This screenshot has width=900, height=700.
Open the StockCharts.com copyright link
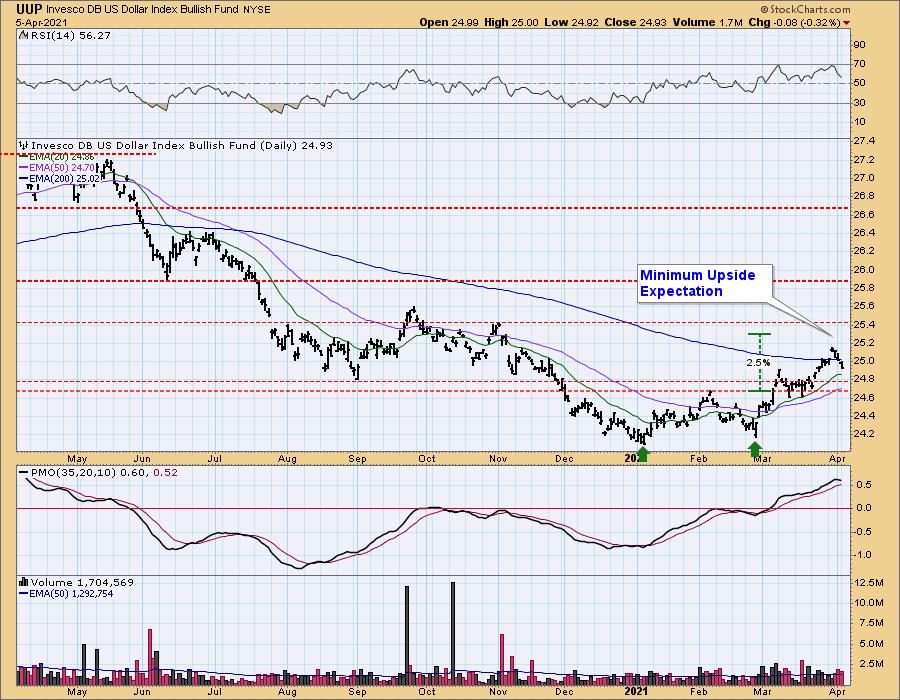tap(805, 9)
